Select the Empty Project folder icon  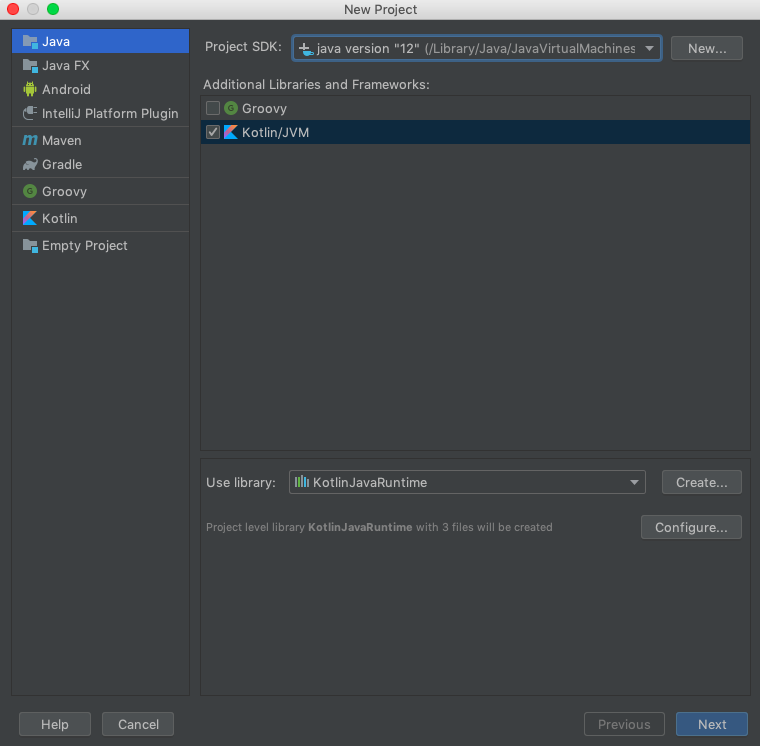[30, 245]
